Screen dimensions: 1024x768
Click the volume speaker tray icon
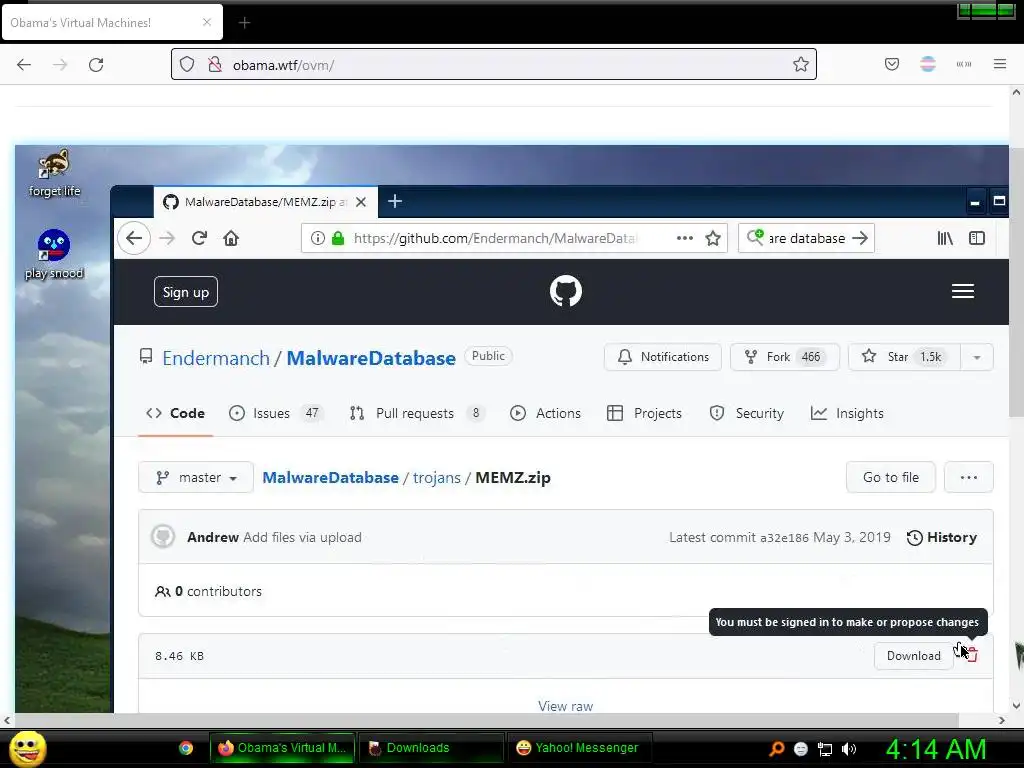click(849, 749)
